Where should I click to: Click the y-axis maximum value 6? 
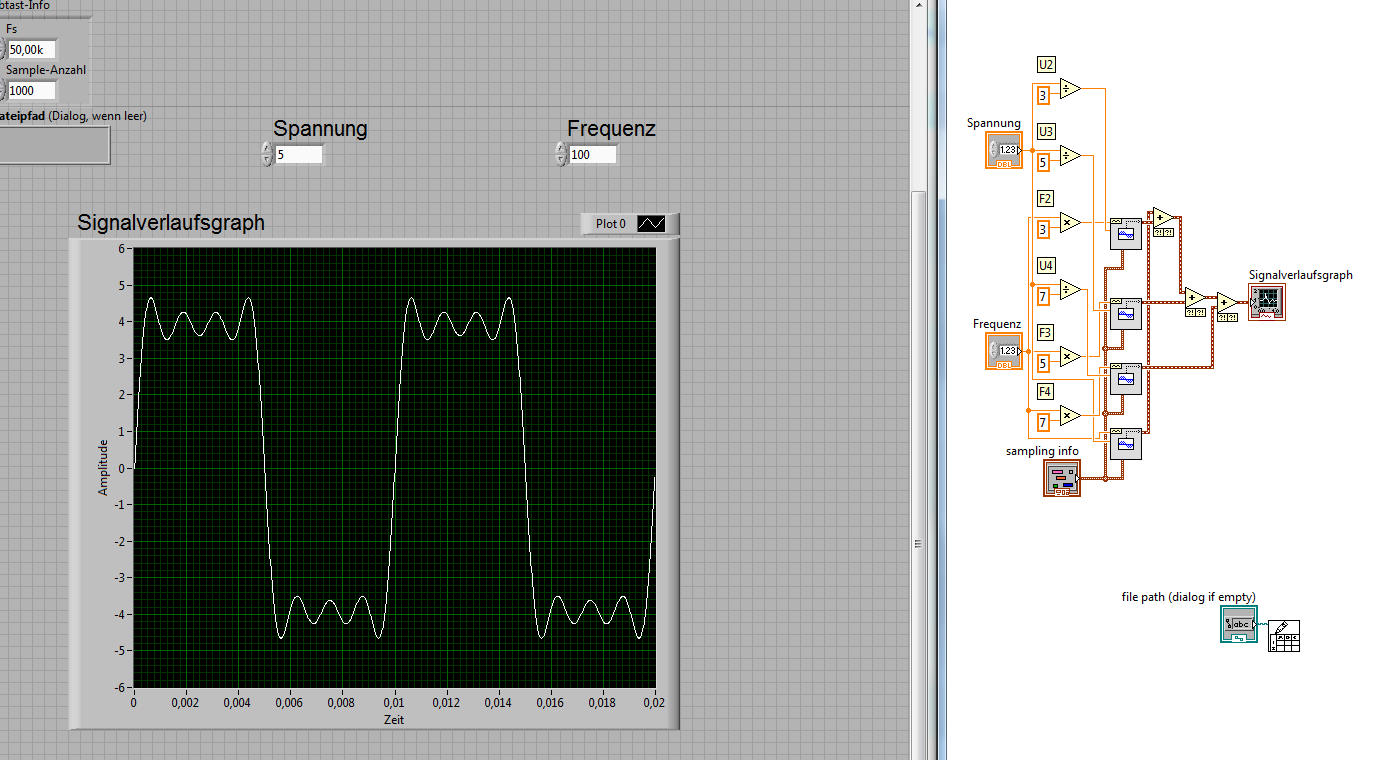pos(121,248)
